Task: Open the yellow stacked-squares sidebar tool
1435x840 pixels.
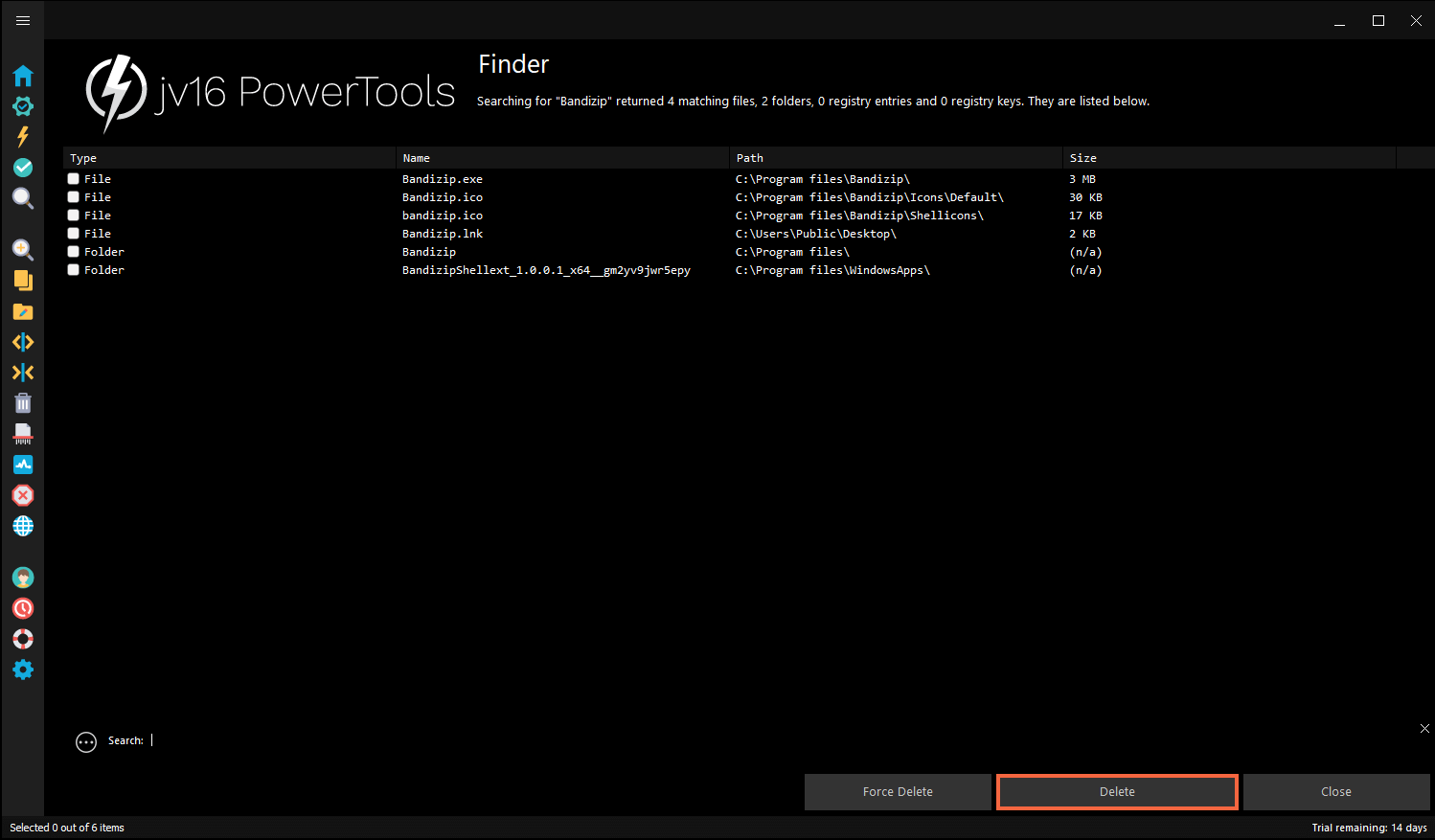Action: (23, 281)
